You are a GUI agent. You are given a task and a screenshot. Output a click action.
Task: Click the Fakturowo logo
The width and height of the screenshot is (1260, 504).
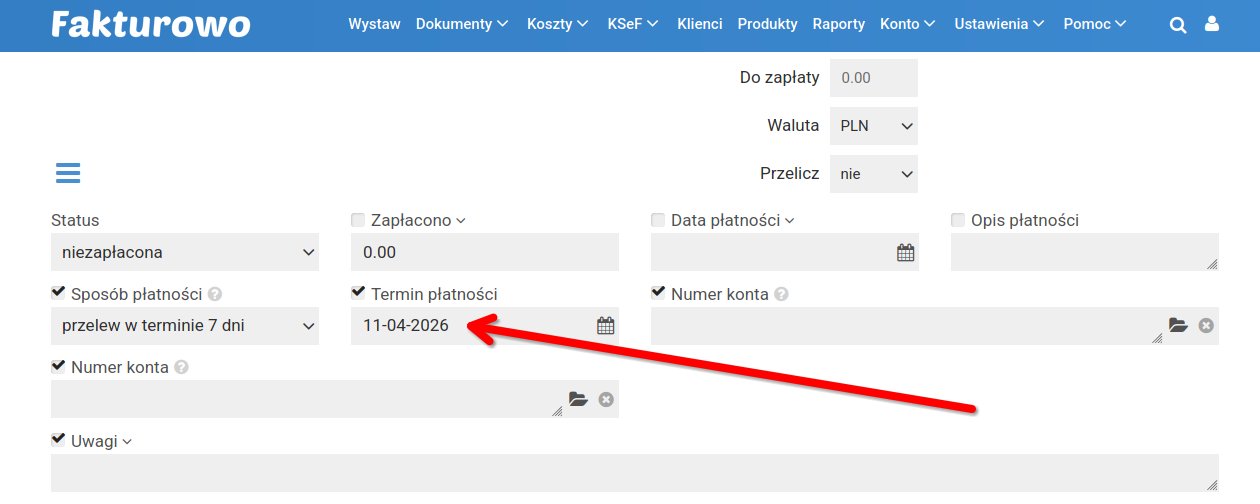(x=150, y=24)
